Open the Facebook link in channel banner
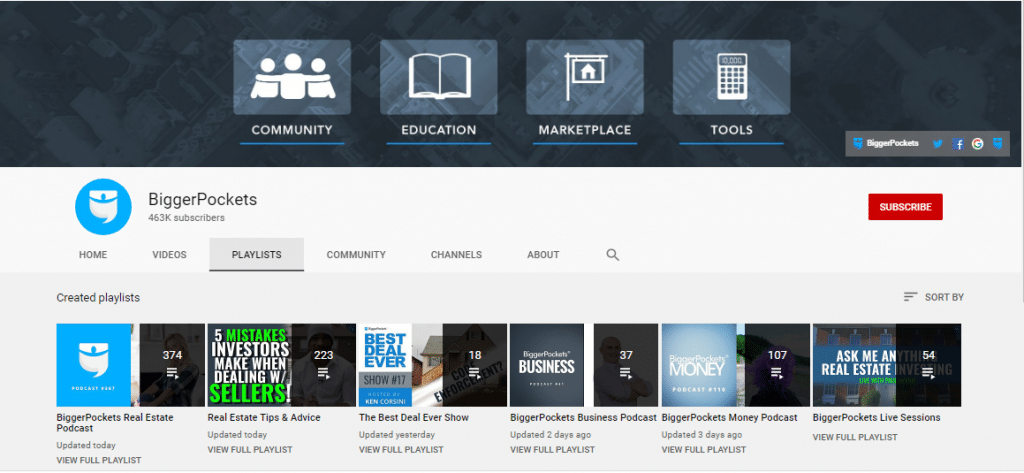 point(958,144)
